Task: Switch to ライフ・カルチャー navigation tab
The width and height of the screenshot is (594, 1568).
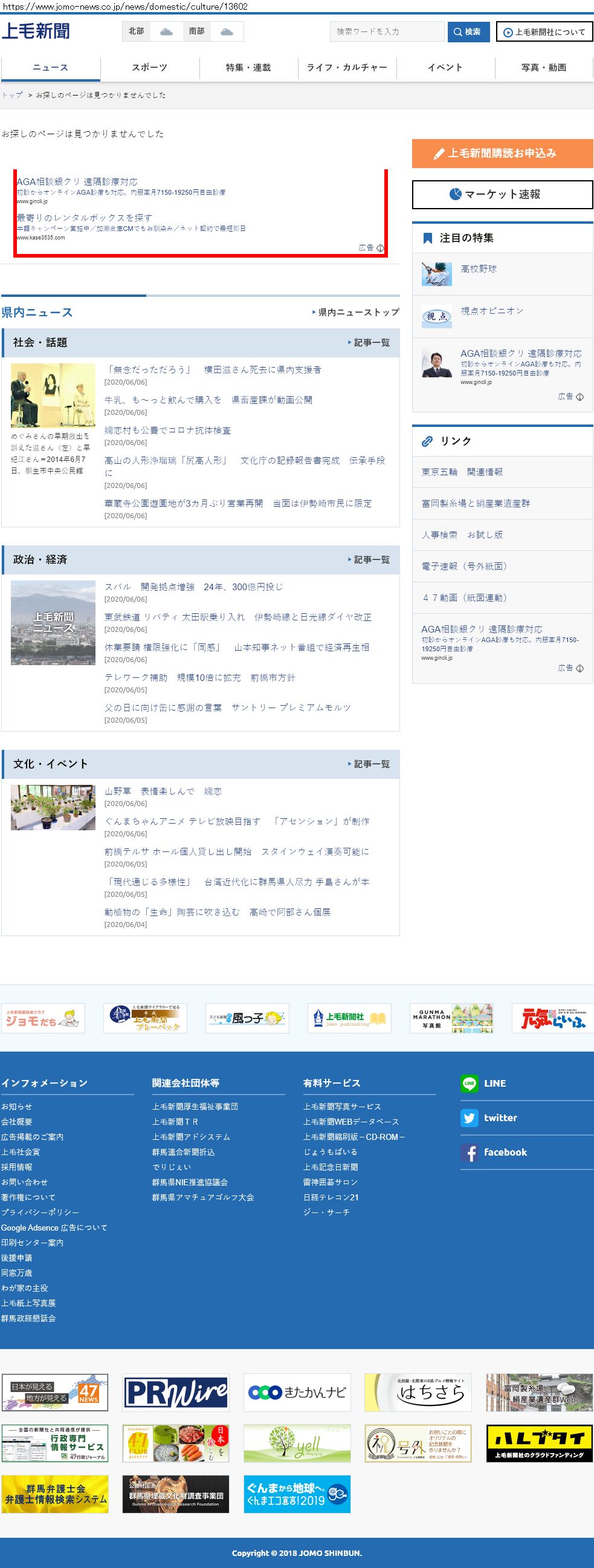Action: click(347, 68)
